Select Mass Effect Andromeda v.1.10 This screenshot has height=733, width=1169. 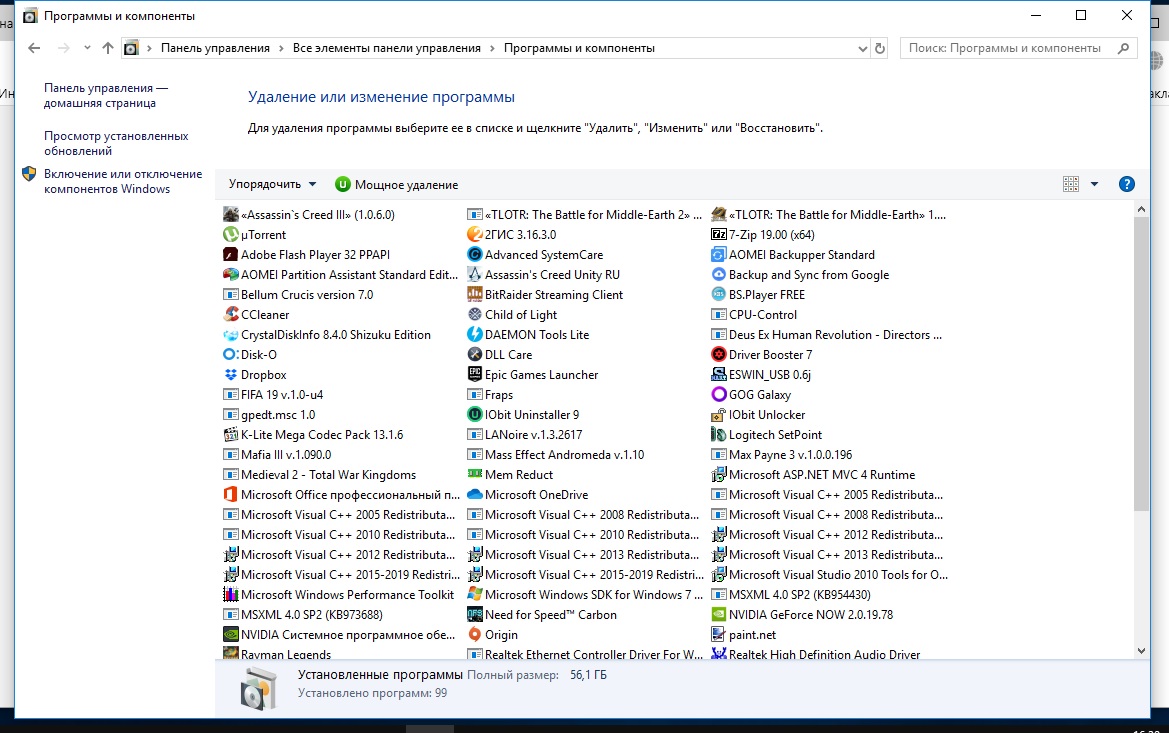click(x=555, y=454)
